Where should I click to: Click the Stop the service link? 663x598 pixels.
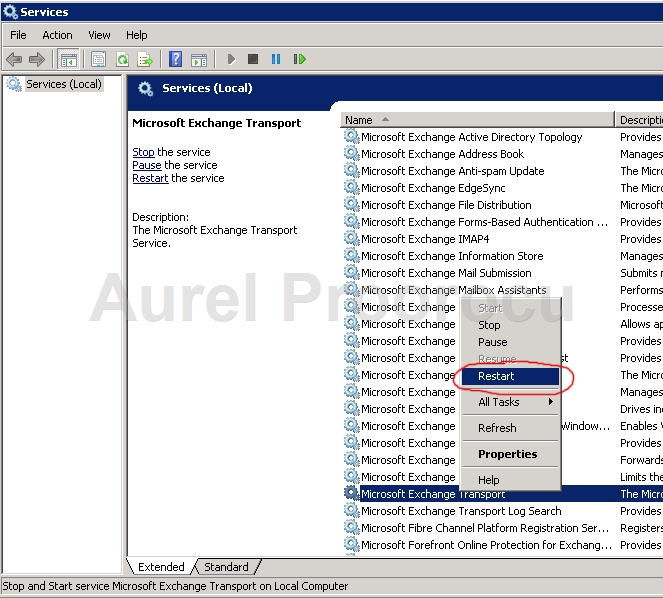(x=143, y=152)
